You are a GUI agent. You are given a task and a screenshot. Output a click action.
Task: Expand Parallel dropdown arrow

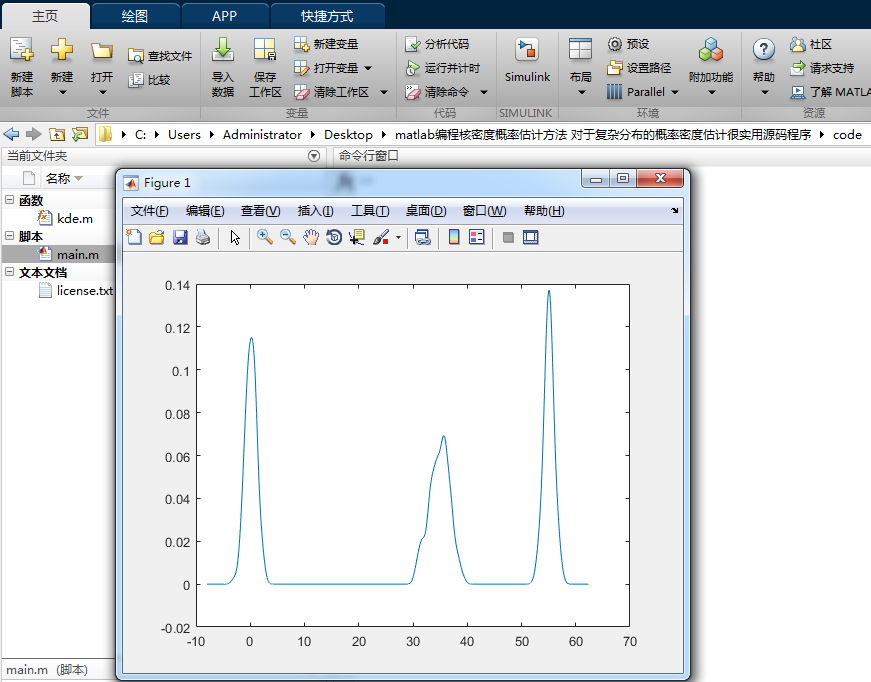tap(675, 92)
